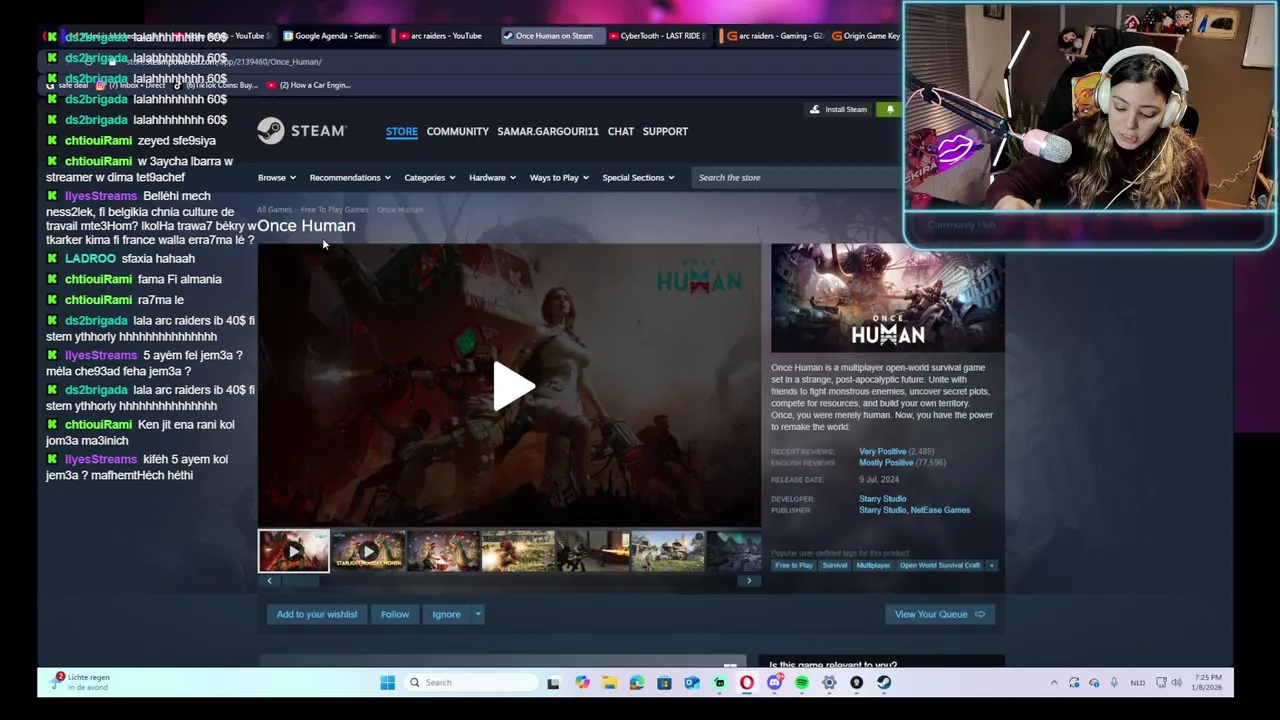This screenshot has width=1280, height=720.
Task: Click the taskbar Search box
Action: click(471, 682)
